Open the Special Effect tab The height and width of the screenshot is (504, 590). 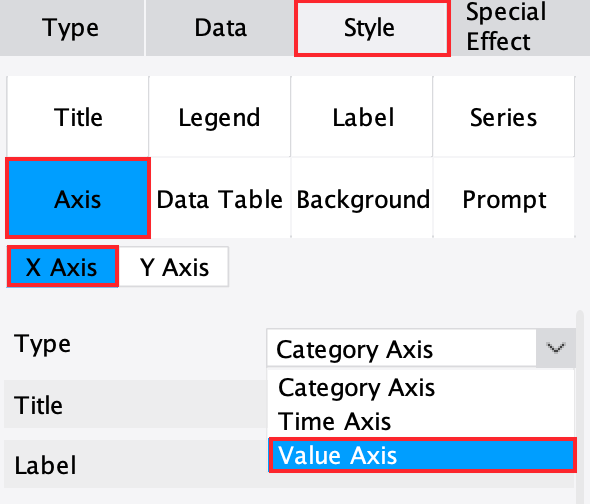click(520, 27)
